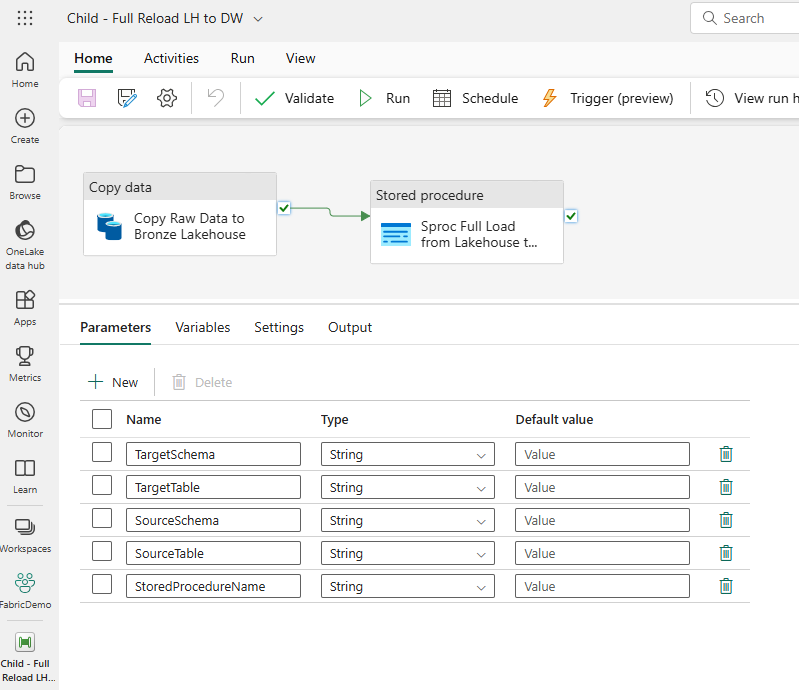Open pipeline settings gear icon

coord(167,98)
